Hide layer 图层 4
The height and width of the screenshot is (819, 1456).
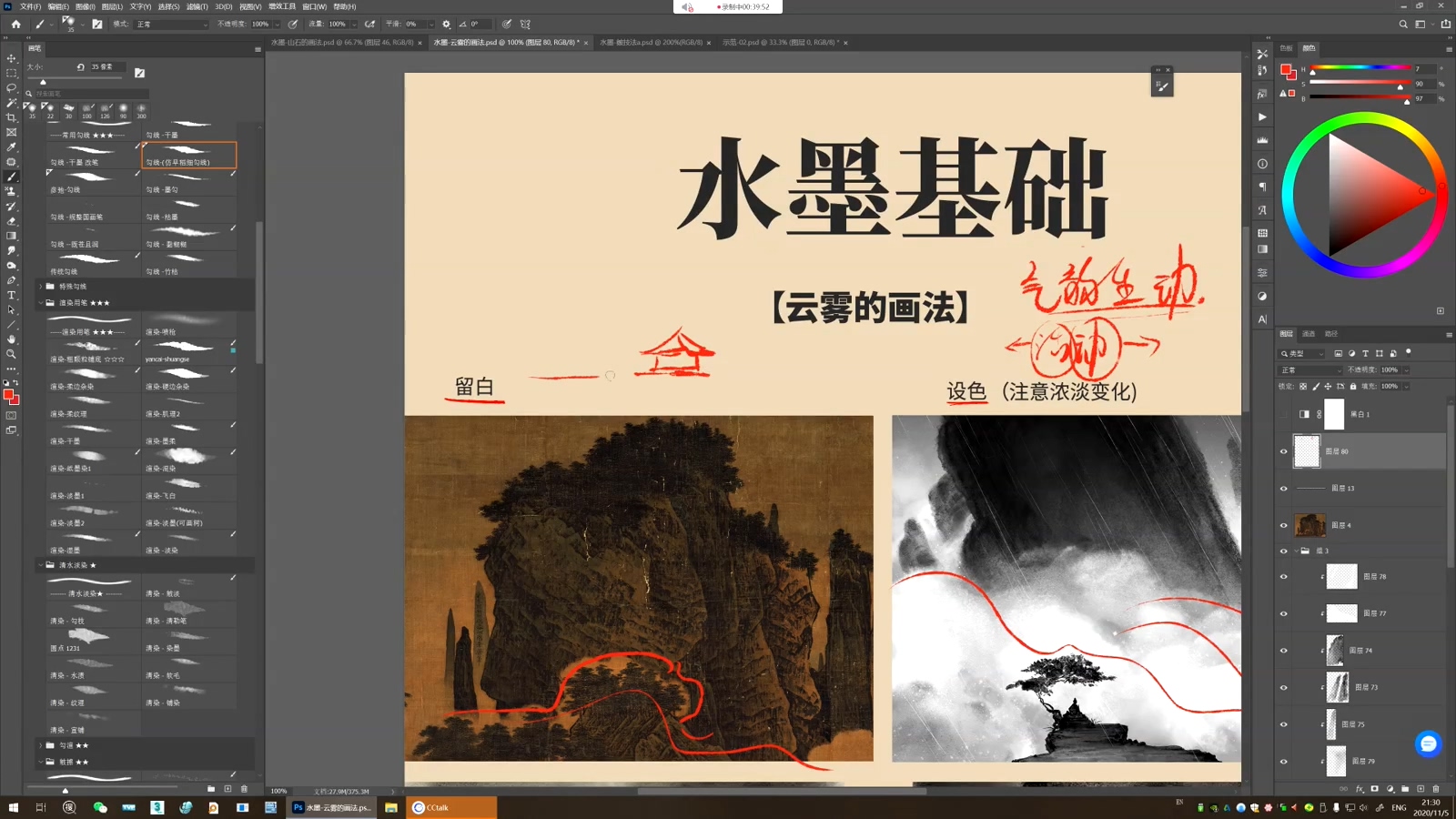pyautogui.click(x=1284, y=525)
